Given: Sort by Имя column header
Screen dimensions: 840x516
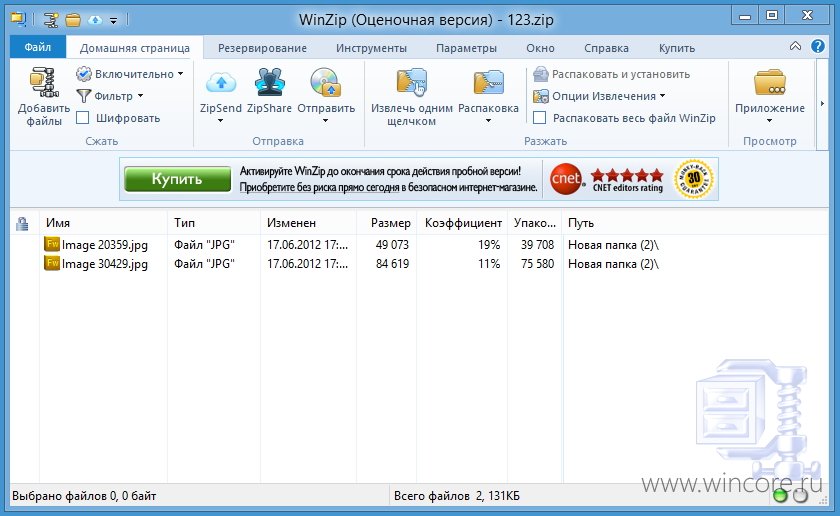Looking at the screenshot, I should pyautogui.click(x=103, y=223).
